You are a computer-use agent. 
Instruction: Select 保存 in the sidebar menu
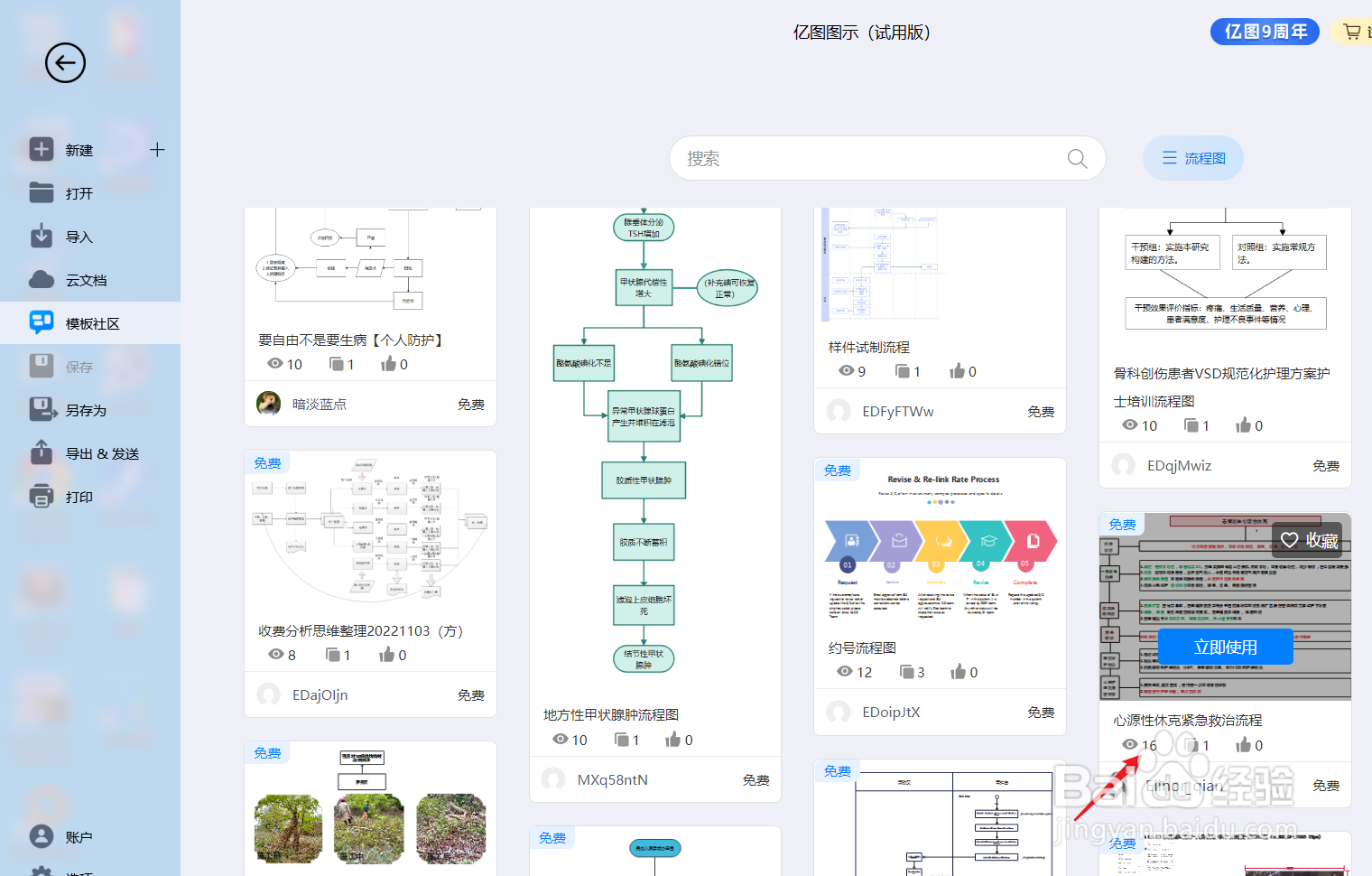tap(42, 366)
